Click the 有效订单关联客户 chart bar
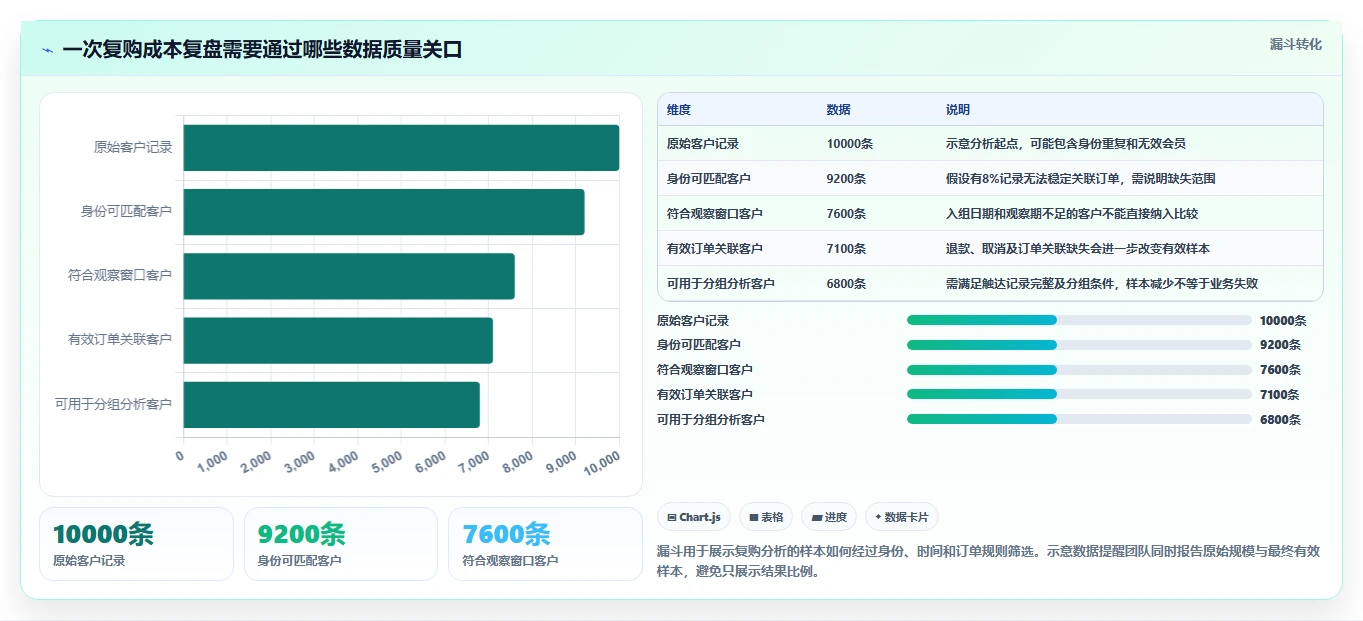Image resolution: width=1363 pixels, height=621 pixels. point(338,340)
